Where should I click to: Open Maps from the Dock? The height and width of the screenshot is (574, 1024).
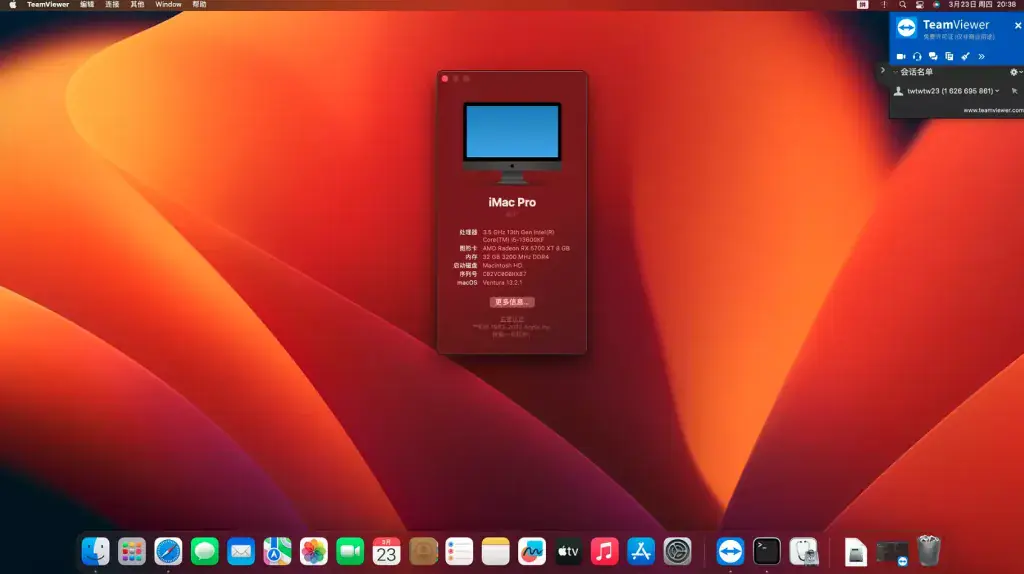point(278,551)
